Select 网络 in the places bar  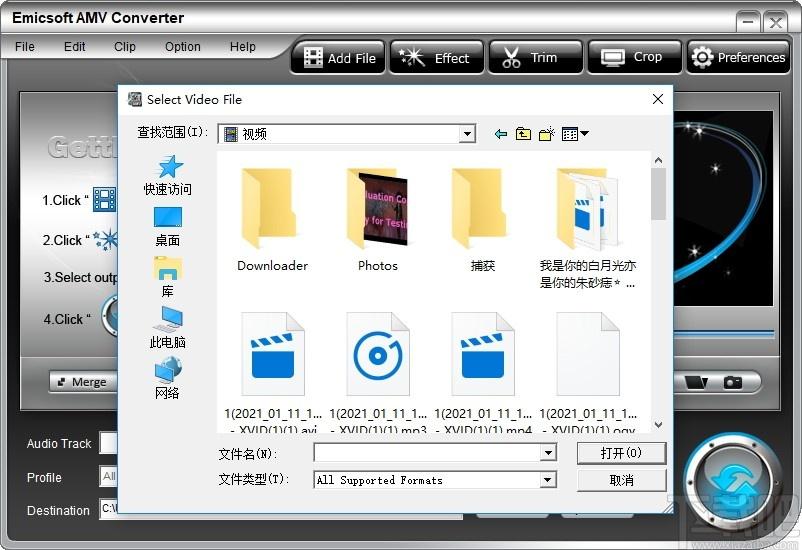167,378
